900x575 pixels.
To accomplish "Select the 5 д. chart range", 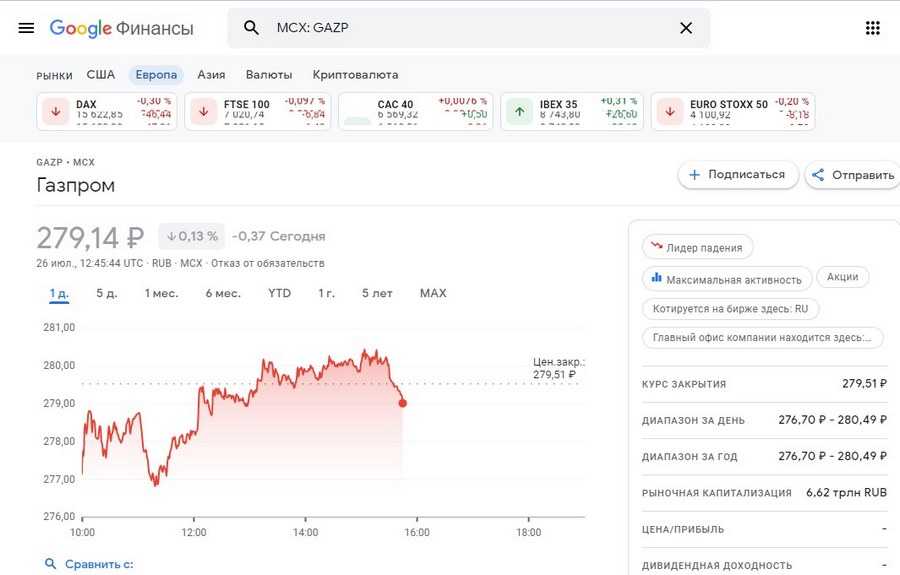I will 107,293.
